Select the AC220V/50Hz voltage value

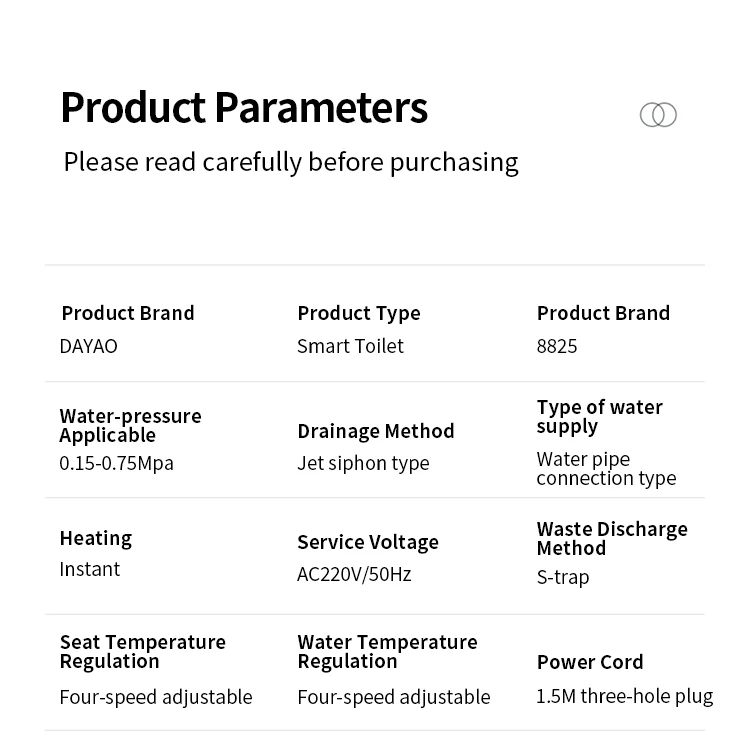(x=354, y=574)
